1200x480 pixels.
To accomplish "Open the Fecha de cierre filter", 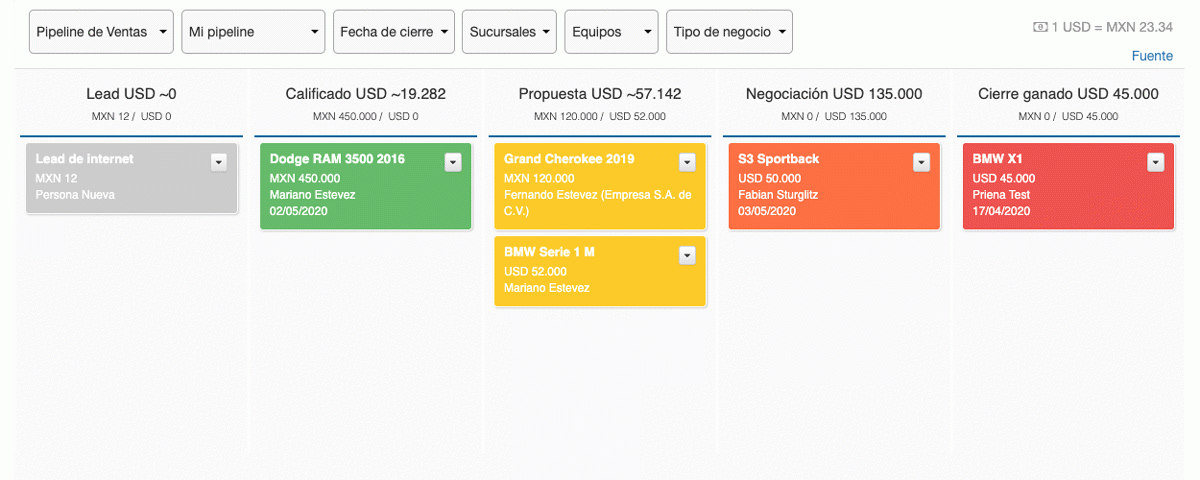I will [x=394, y=32].
